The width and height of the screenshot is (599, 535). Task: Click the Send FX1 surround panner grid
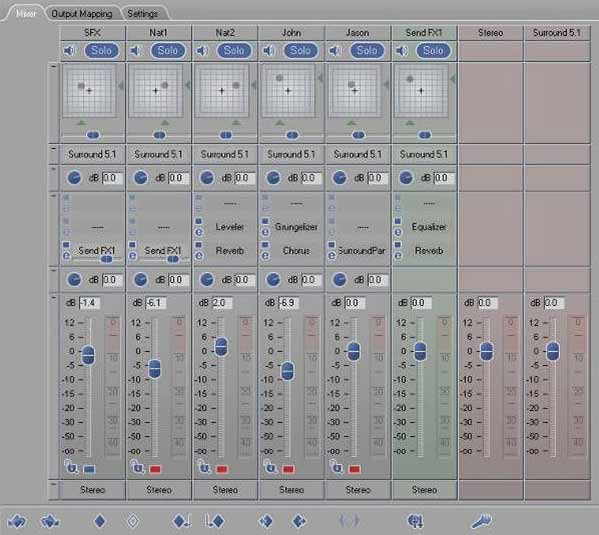(x=421, y=91)
